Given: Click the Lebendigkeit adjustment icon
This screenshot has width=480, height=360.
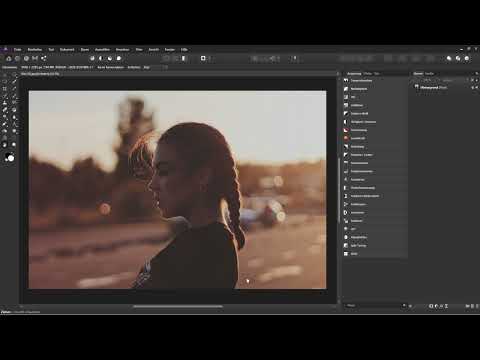Looking at the screenshot, I should tap(346, 138).
